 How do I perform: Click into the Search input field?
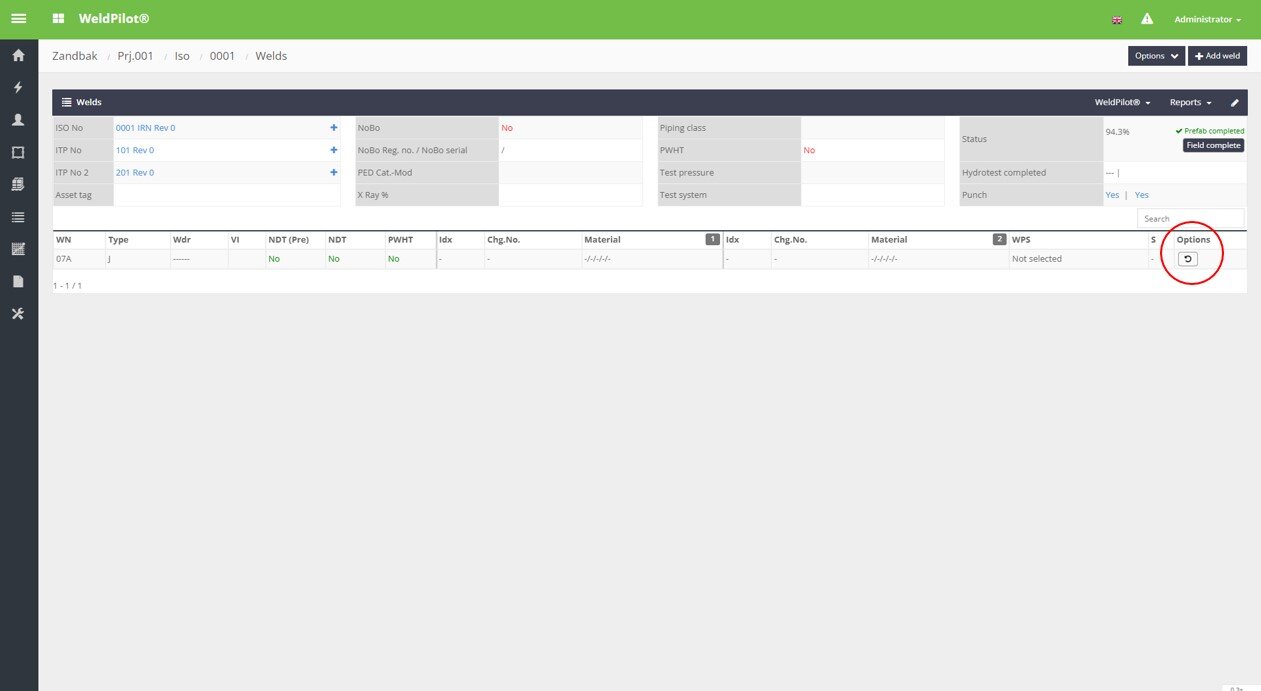pos(1190,218)
